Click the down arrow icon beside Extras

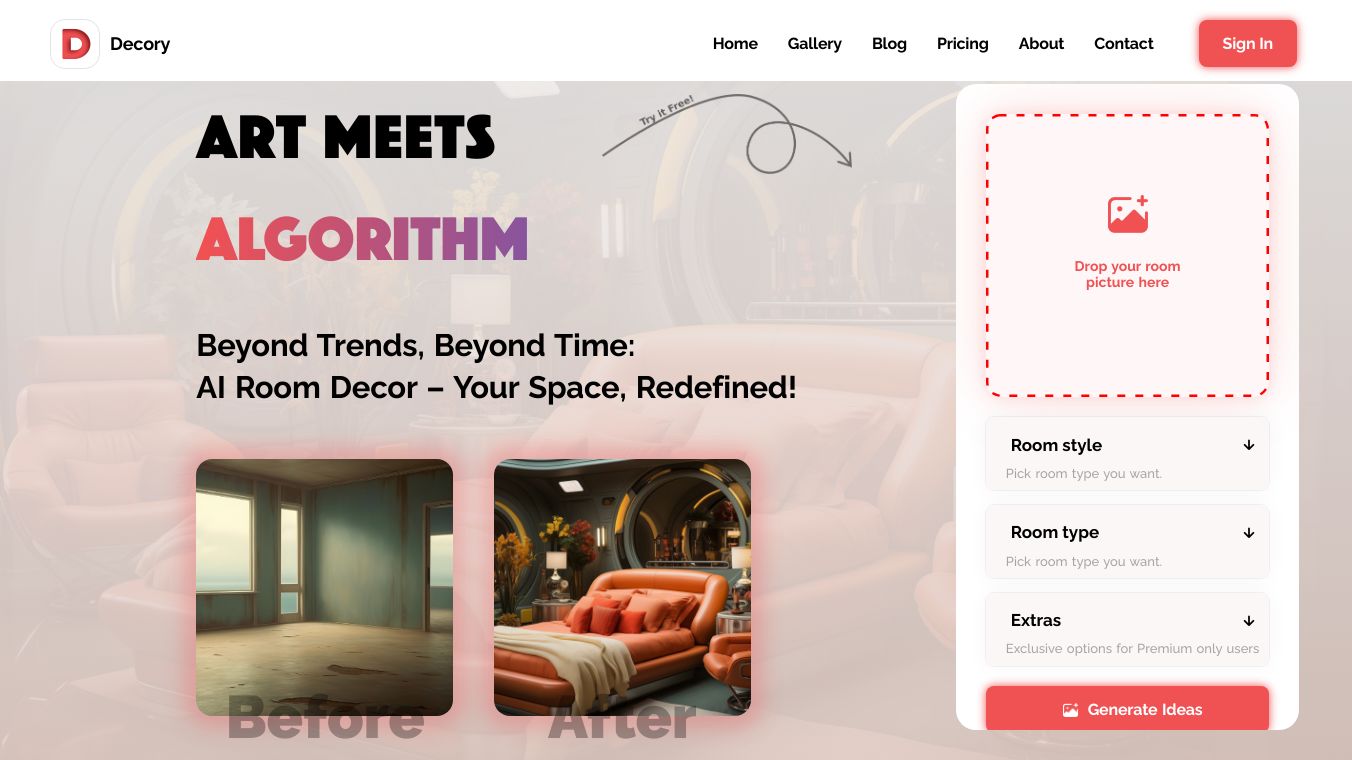pos(1249,620)
